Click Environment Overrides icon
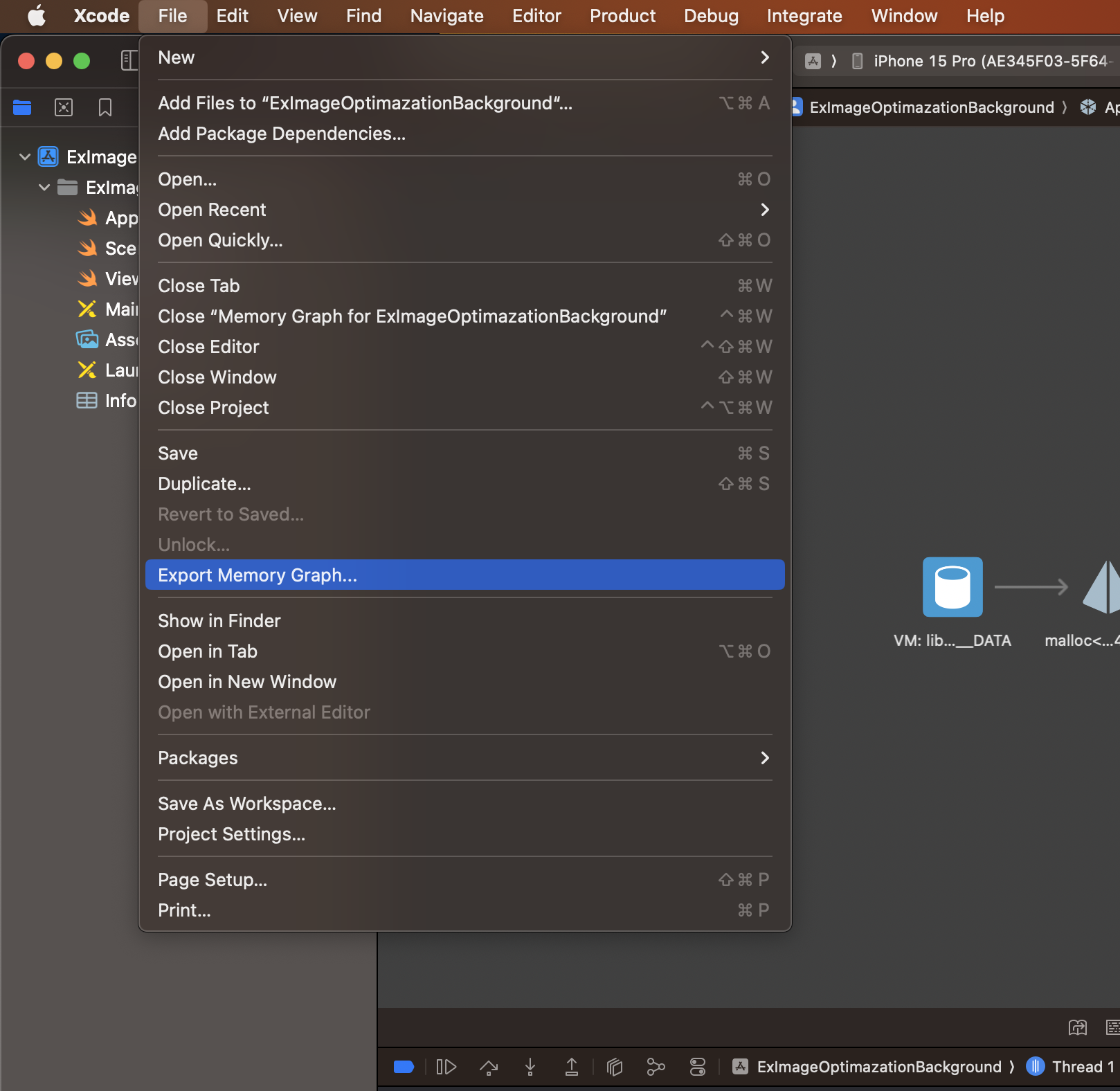 [698, 1067]
